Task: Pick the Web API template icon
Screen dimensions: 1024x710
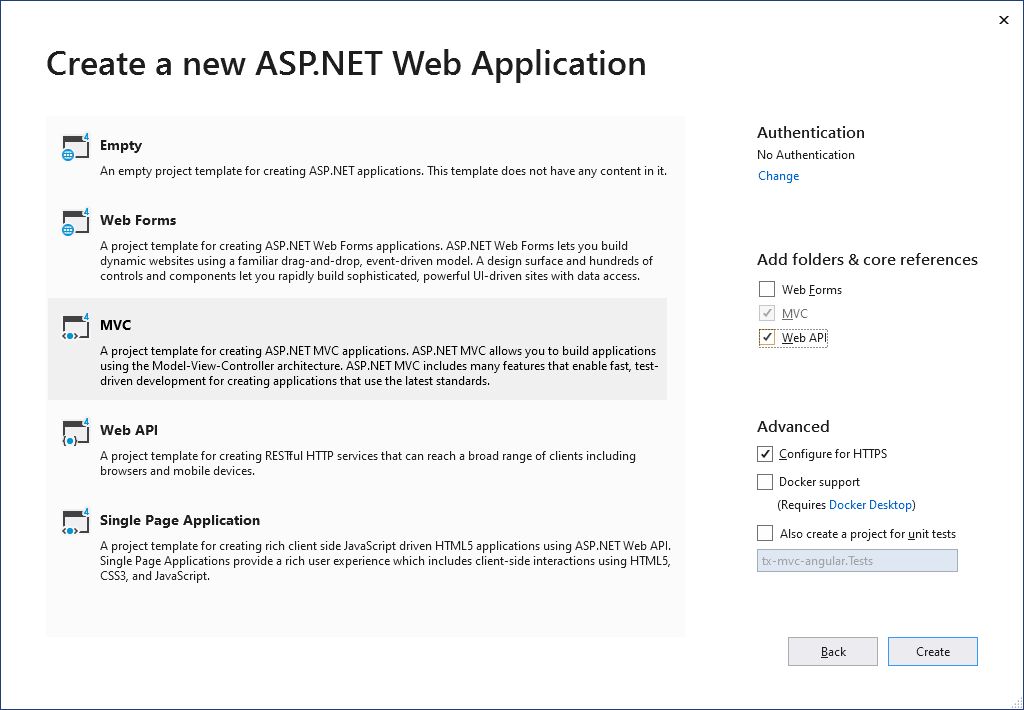Action: click(75, 432)
